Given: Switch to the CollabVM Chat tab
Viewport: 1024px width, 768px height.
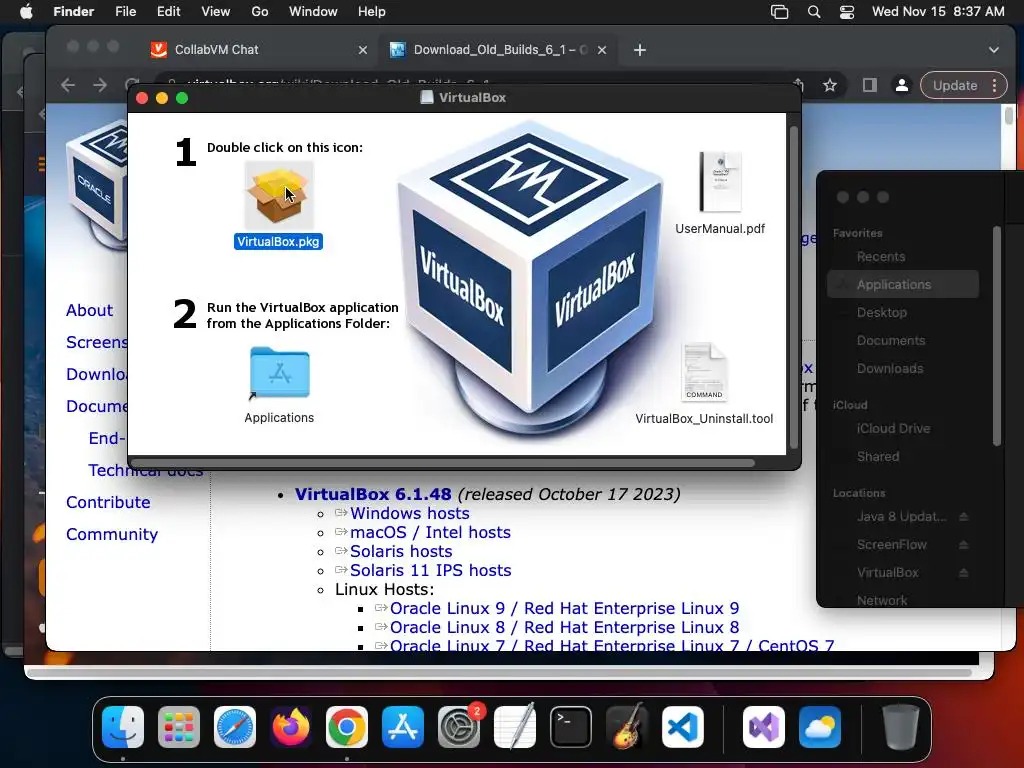Looking at the screenshot, I should coord(257,50).
